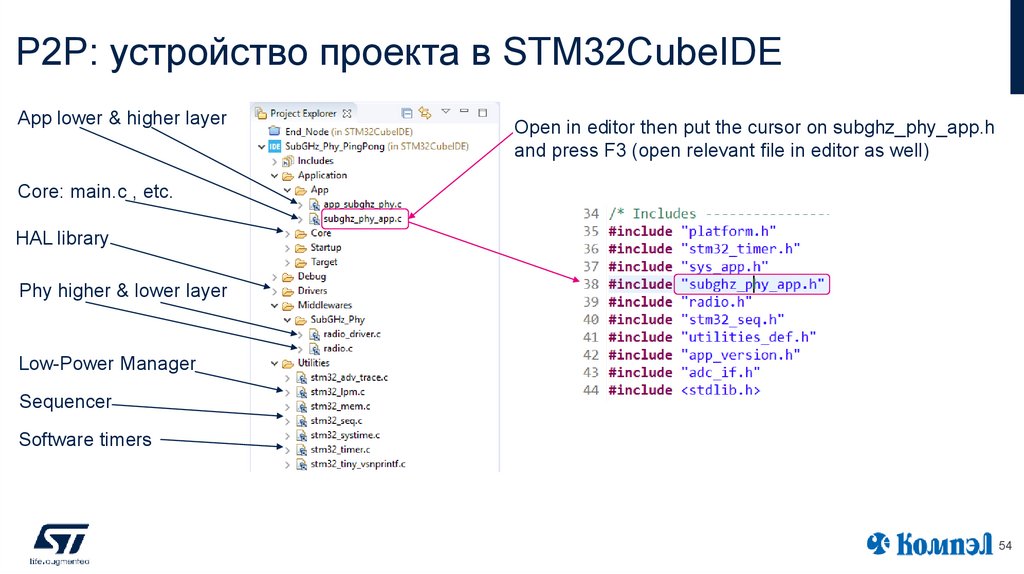The image size is (1024, 574).
Task: Click the App folder icon
Action: click(x=300, y=190)
